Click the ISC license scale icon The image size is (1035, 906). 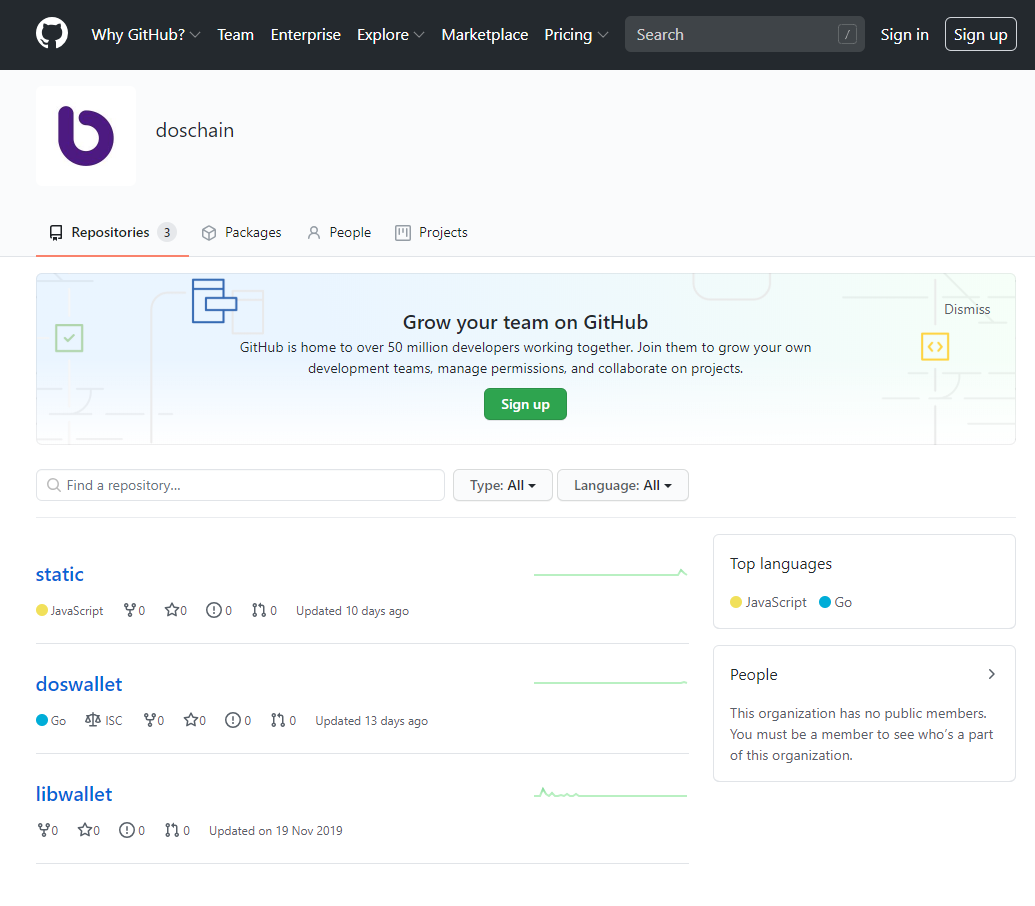click(92, 720)
